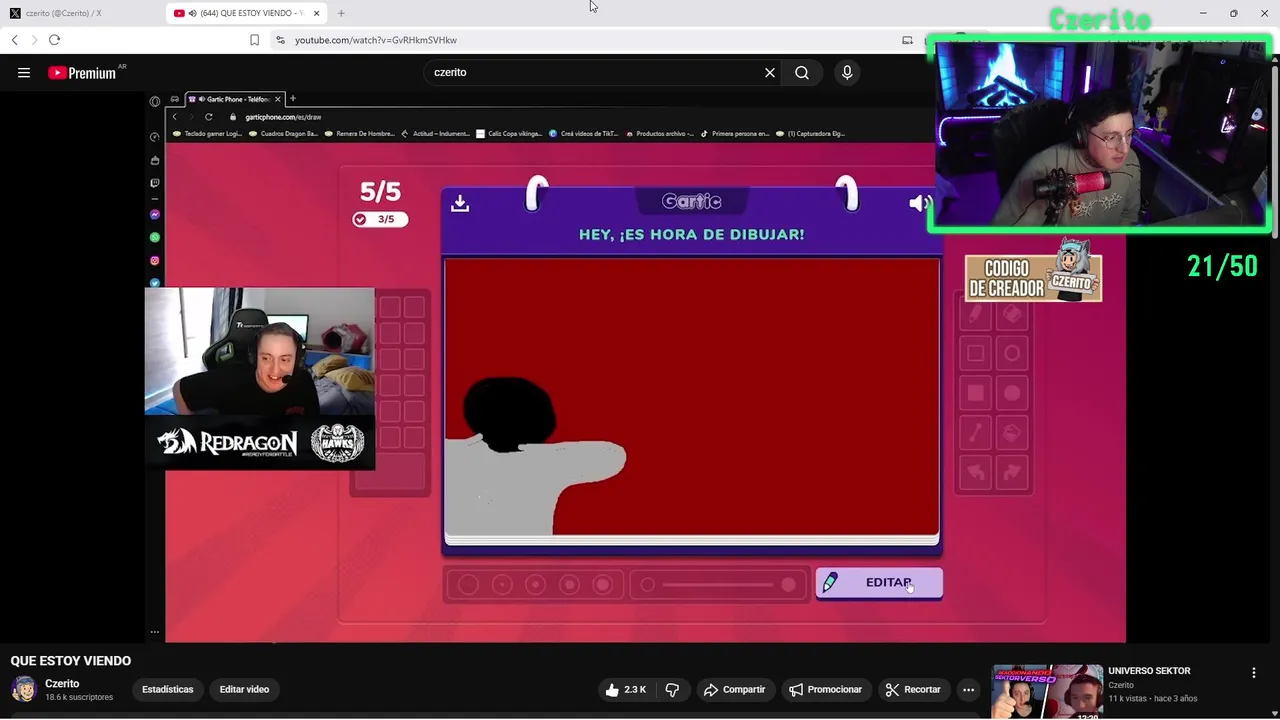Viewport: 1280px width, 720px height.
Task: Click the cast/picture icon in address bar
Action: pyautogui.click(x=907, y=40)
